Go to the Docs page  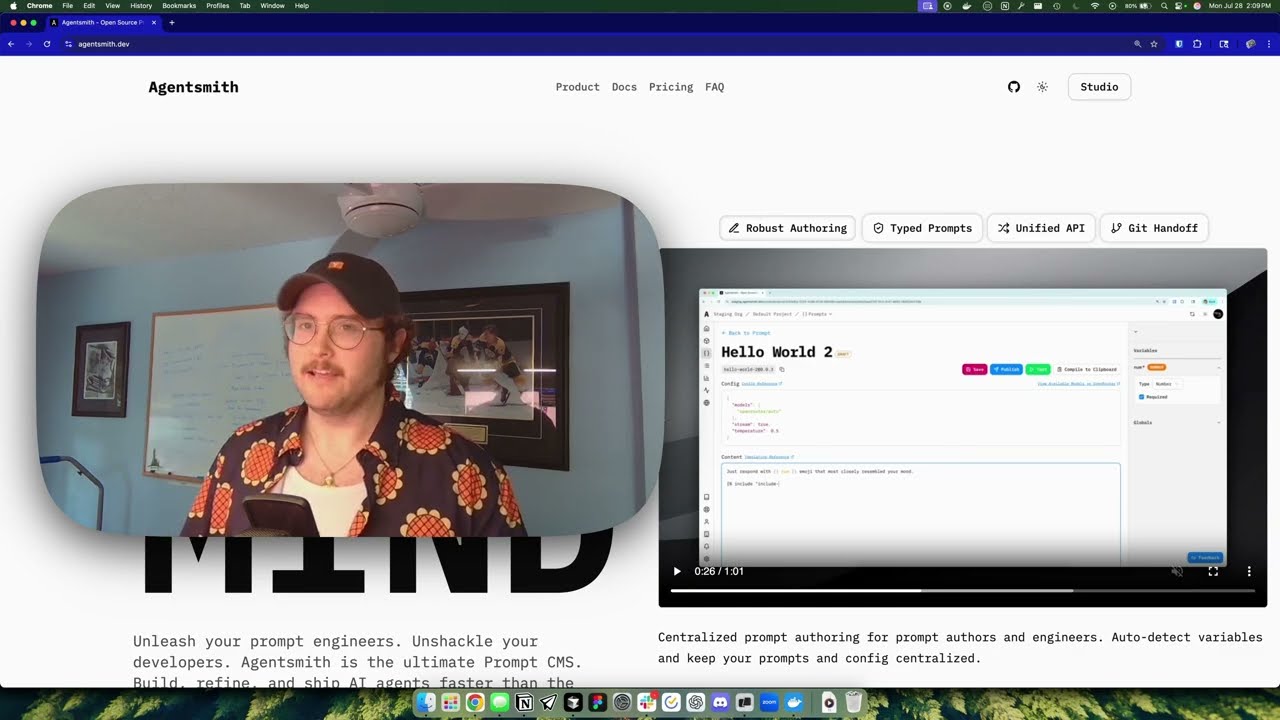(x=624, y=87)
